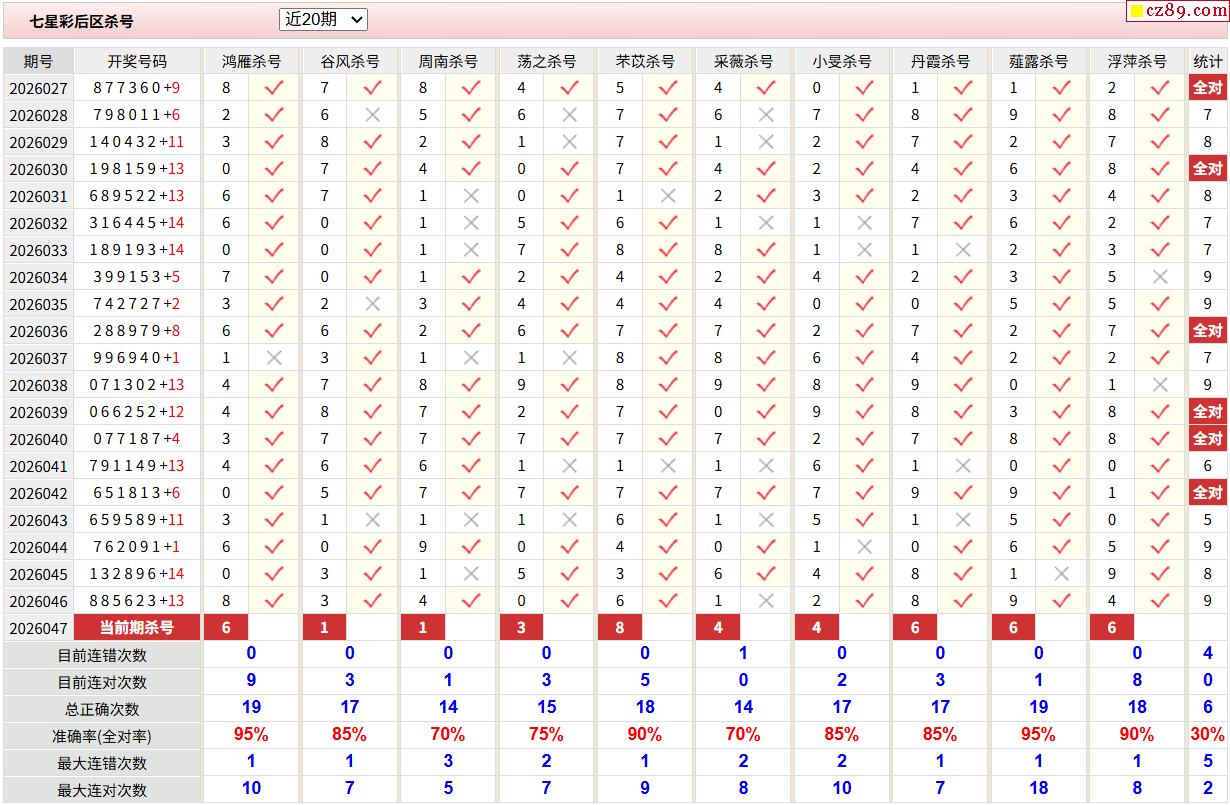This screenshot has height=805, width=1230.
Task: Select the 目前连对次数 row label
Action: coord(102,683)
